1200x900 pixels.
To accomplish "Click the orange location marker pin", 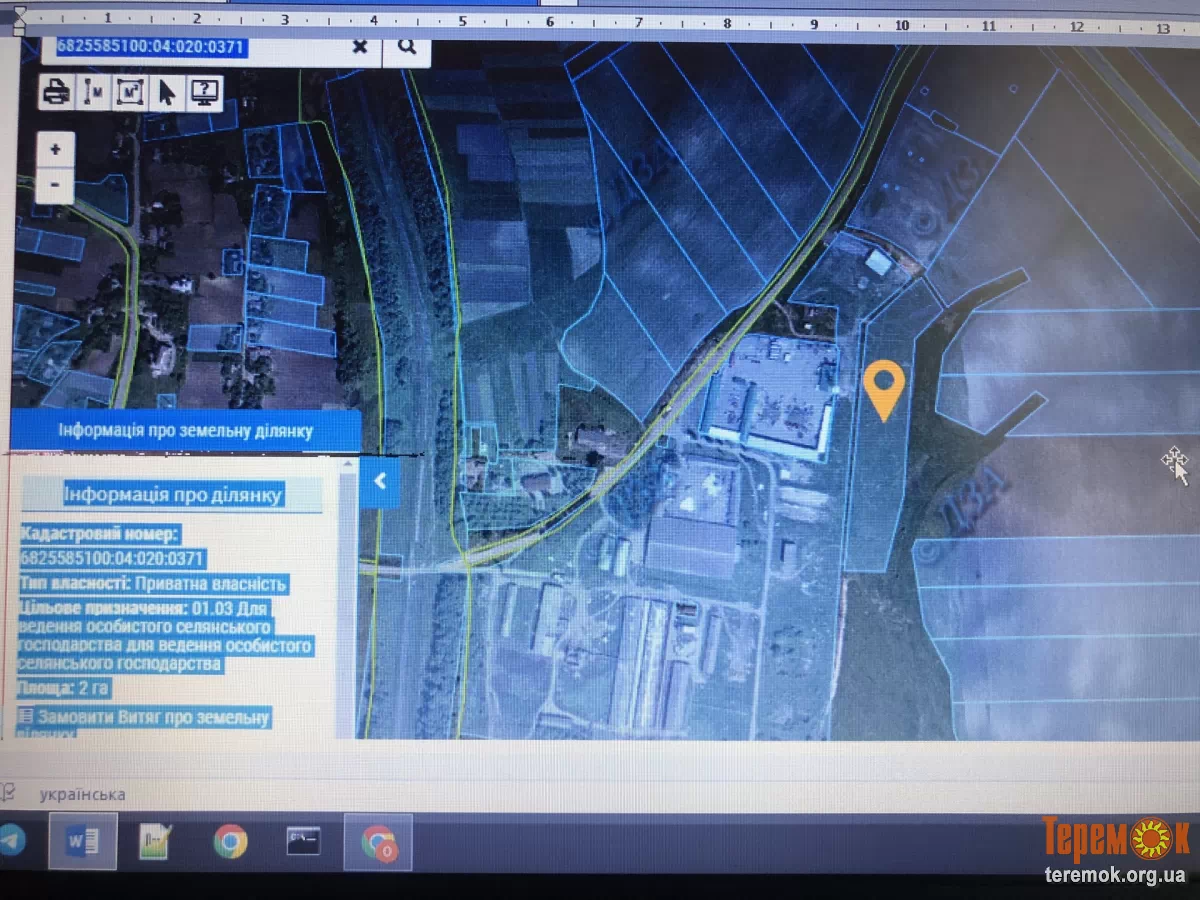I will pyautogui.click(x=884, y=388).
